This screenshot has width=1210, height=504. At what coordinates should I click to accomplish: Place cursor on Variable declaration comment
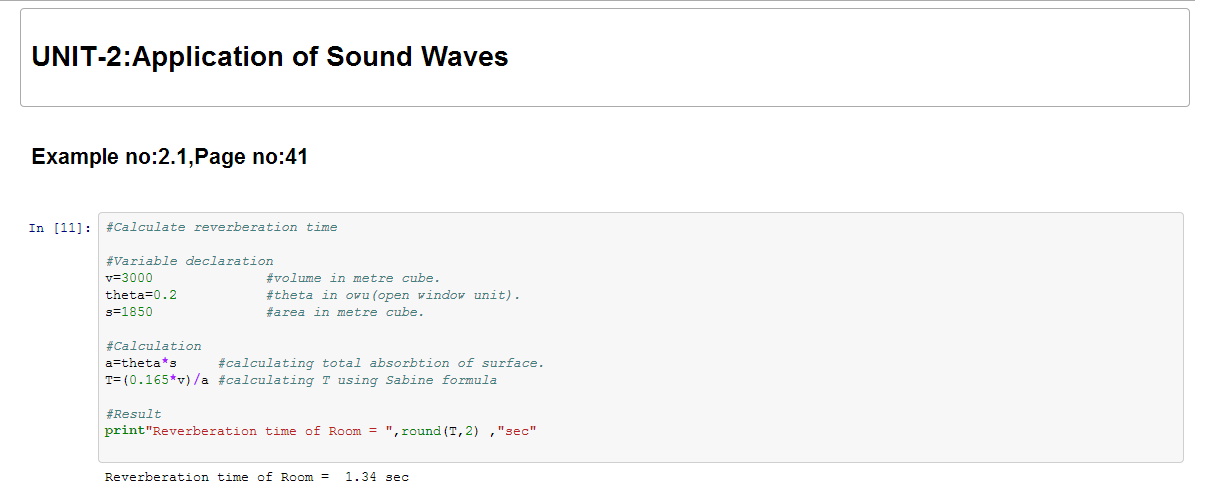coord(189,261)
